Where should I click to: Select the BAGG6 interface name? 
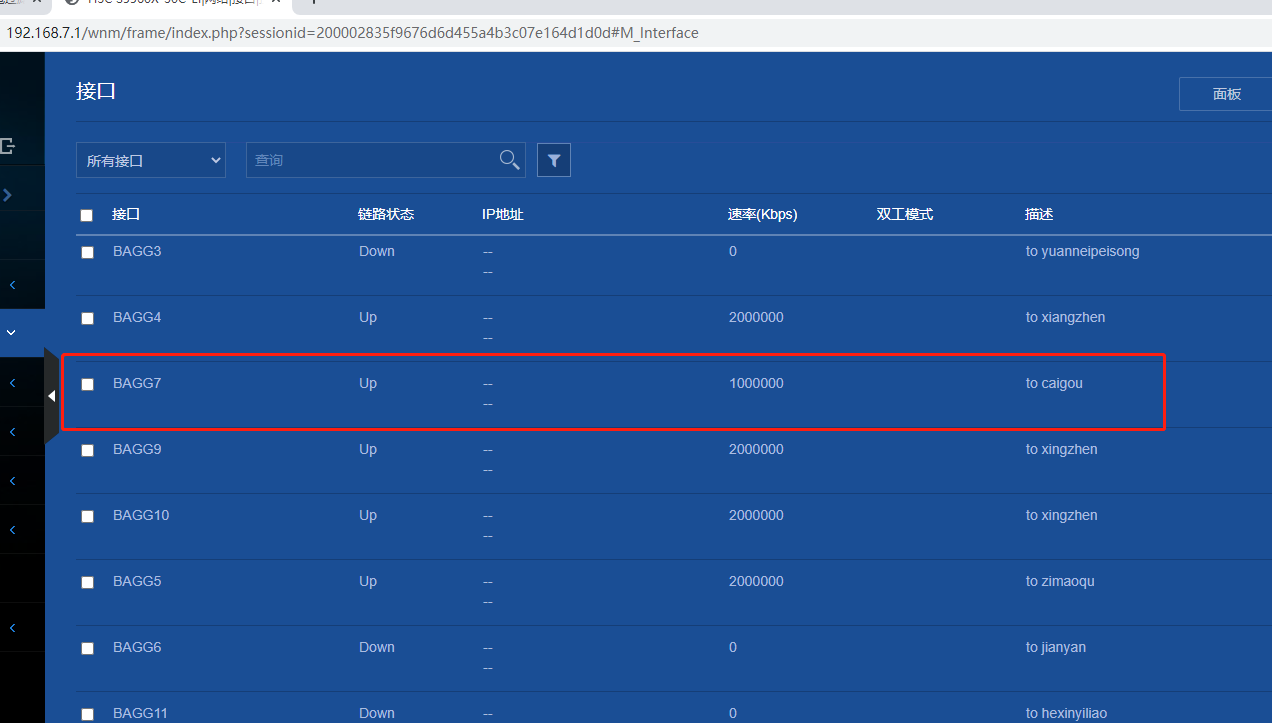(x=137, y=647)
